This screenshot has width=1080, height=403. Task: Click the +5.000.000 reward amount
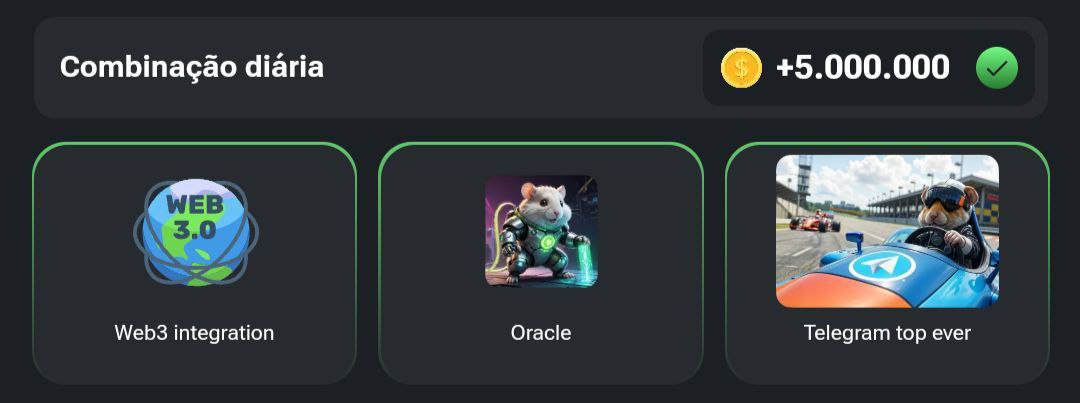tap(862, 68)
